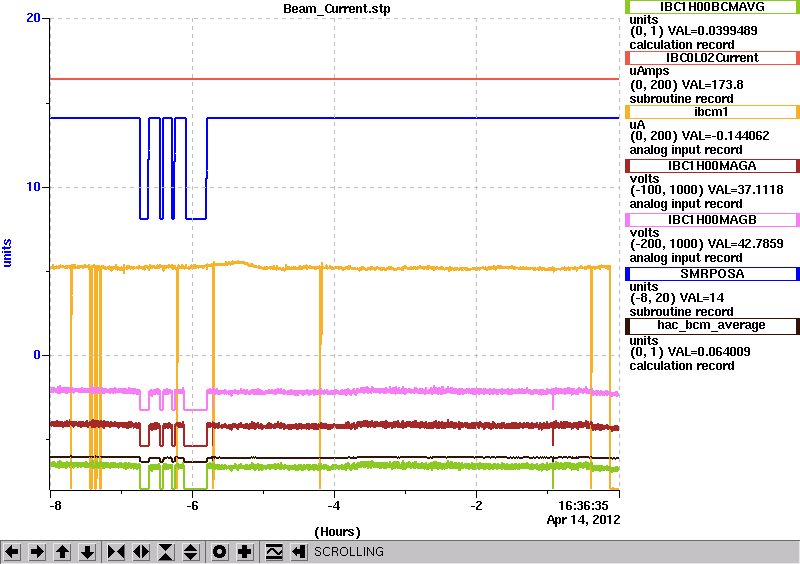Image resolution: width=800 pixels, height=564 pixels.
Task: Click the x-axis tick label -6
Action: [x=191, y=506]
